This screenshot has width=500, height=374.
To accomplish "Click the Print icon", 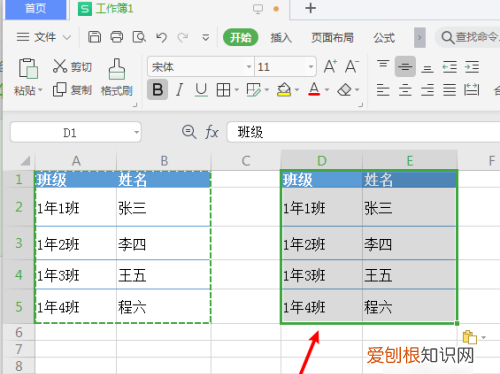I will pos(117,37).
